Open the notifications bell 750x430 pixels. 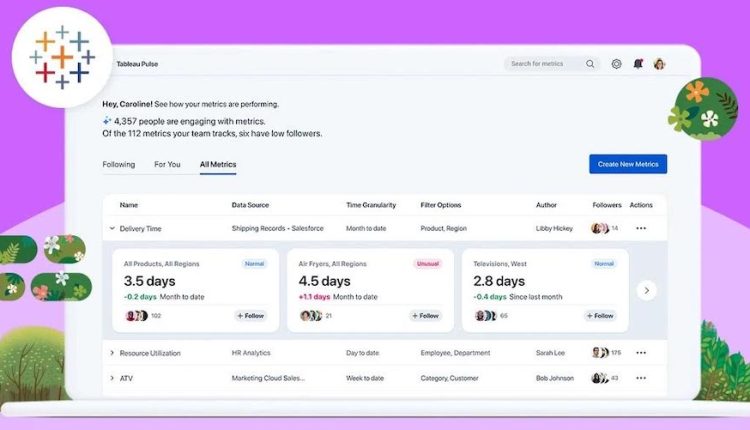(638, 63)
